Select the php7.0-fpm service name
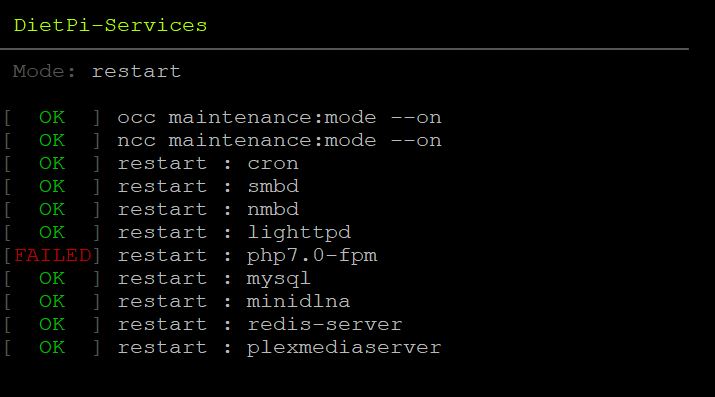Image resolution: width=715 pixels, height=397 pixels. 312,256
